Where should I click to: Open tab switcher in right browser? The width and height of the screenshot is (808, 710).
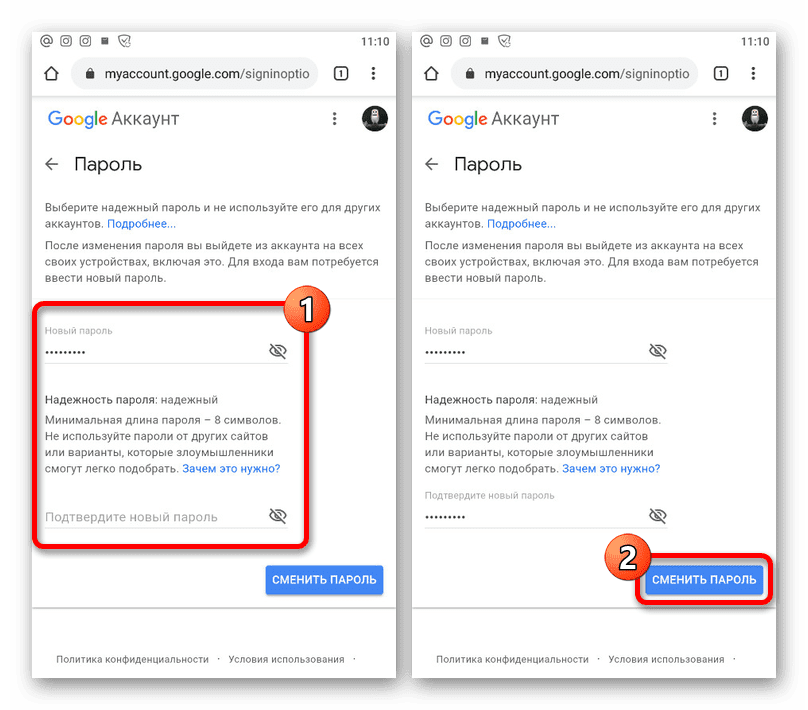click(x=720, y=74)
